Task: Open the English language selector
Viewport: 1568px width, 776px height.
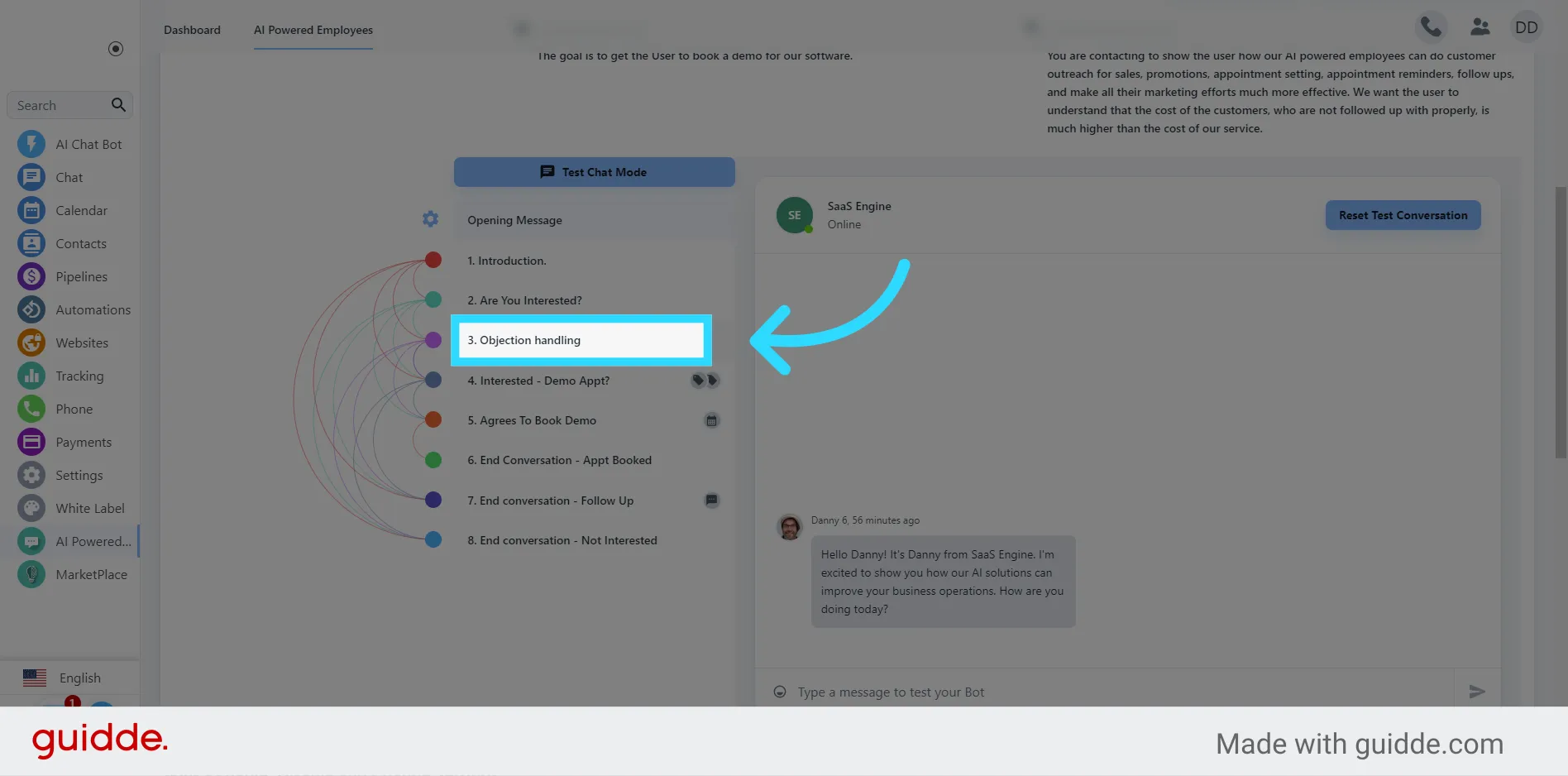Action: click(69, 678)
